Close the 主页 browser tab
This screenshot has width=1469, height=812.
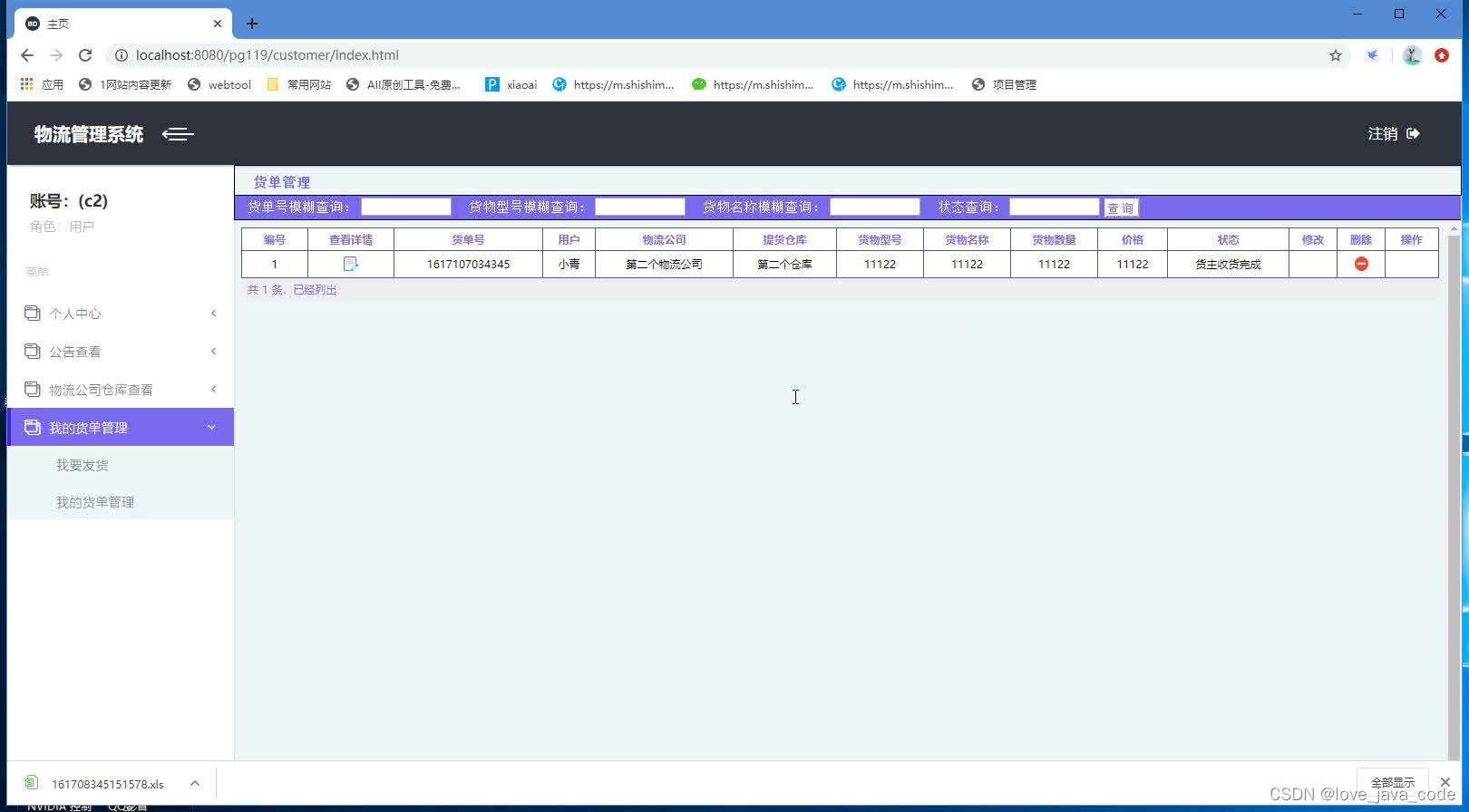pos(218,24)
